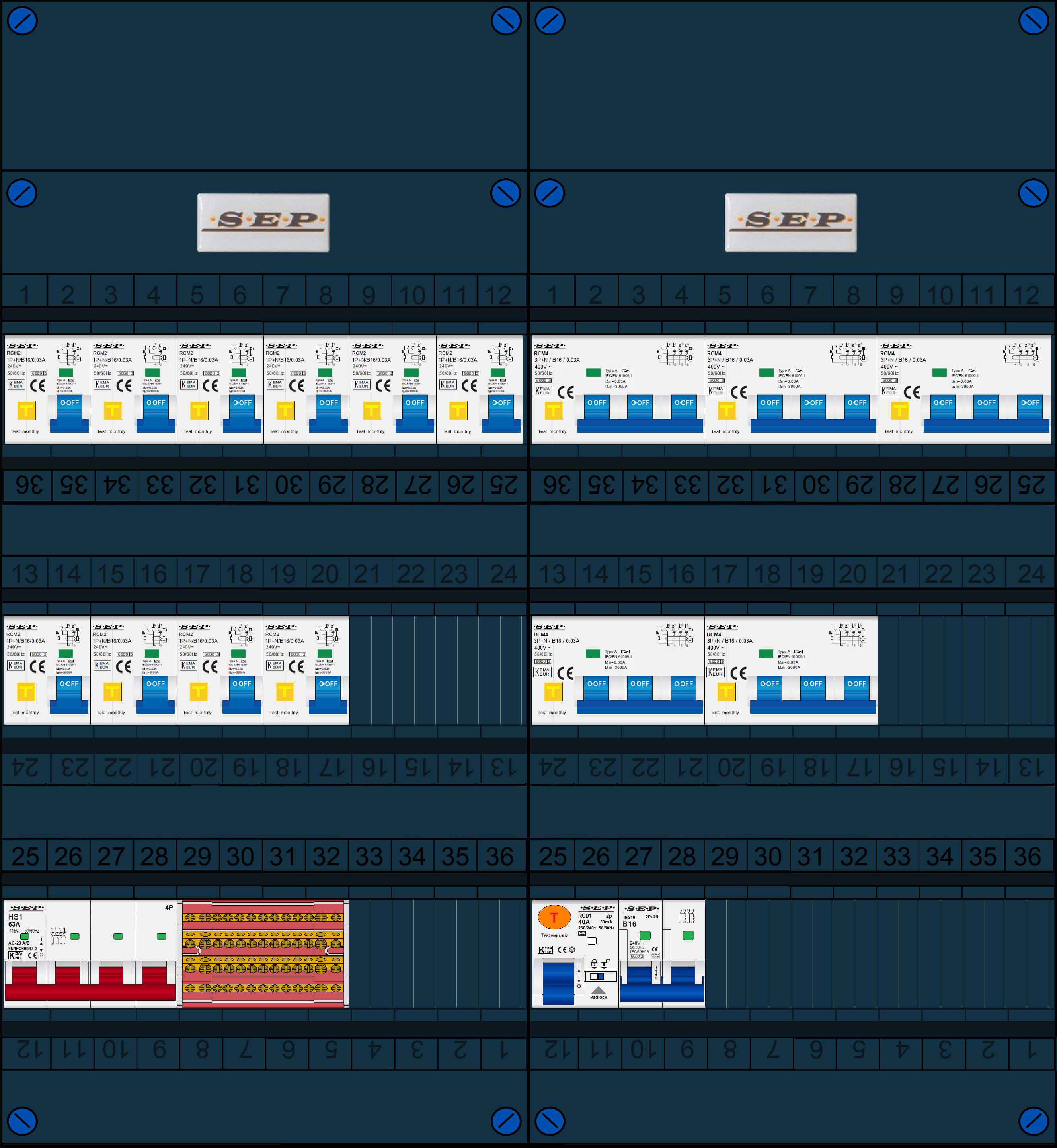Click the S·E·P logo plate on the left panel

click(x=263, y=223)
